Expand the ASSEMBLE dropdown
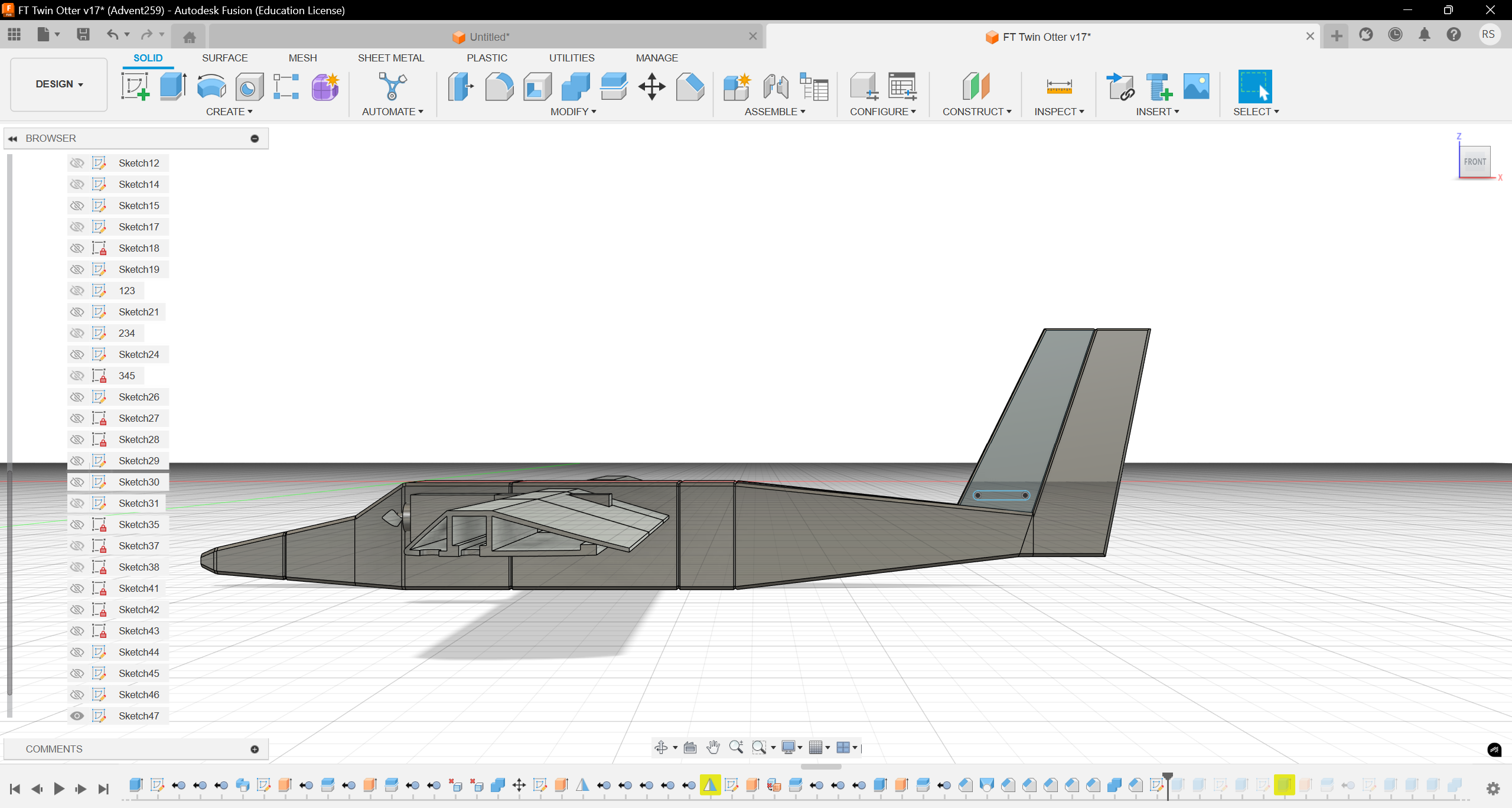The height and width of the screenshot is (808, 1512). pyautogui.click(x=775, y=112)
